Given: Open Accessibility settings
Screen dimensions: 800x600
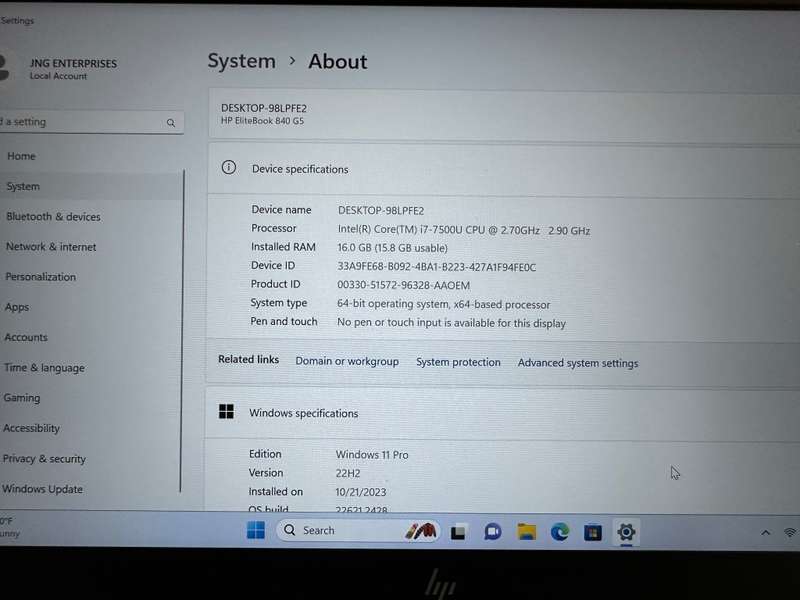Looking at the screenshot, I should pyautogui.click(x=31, y=428).
